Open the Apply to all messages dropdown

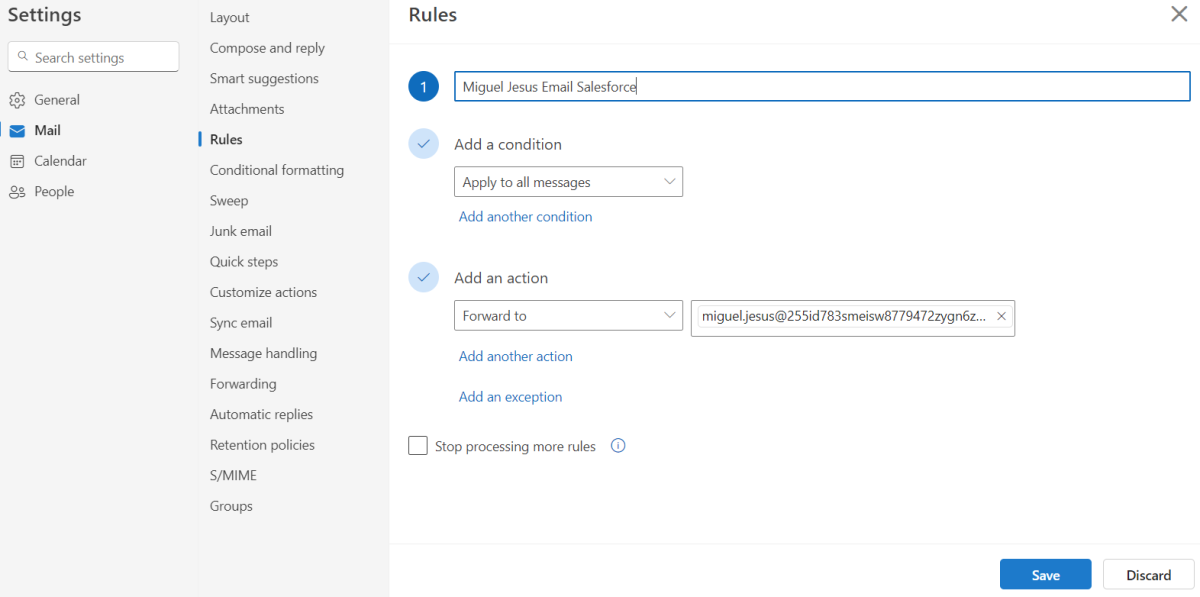568,181
